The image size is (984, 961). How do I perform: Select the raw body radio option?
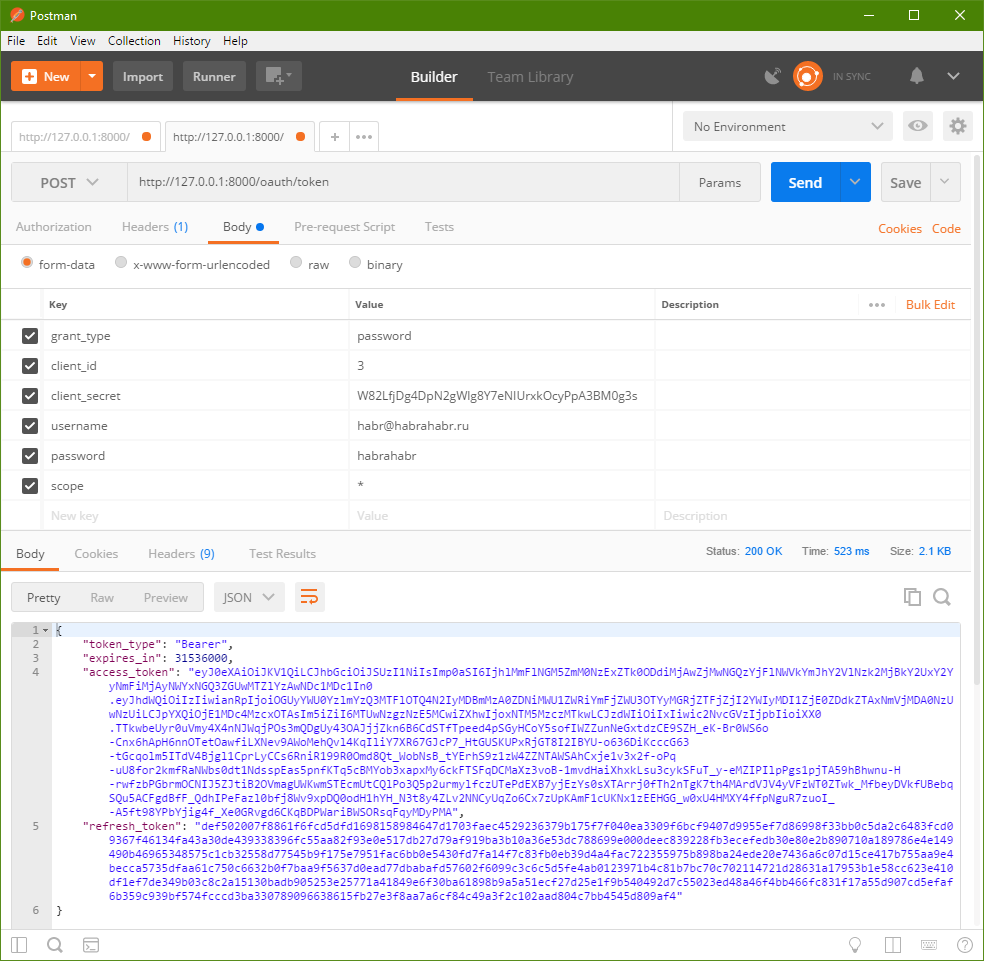coord(296,262)
